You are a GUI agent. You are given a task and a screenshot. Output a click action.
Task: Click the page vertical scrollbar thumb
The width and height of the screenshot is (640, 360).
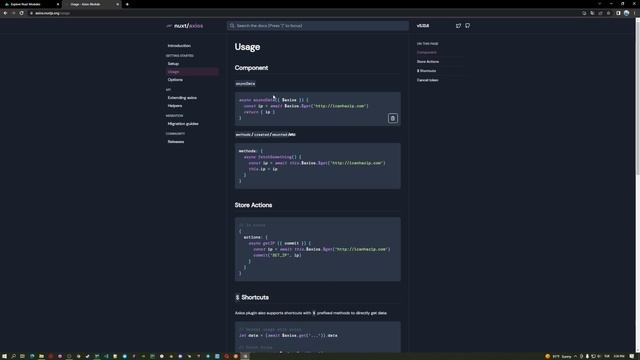(x=637, y=98)
